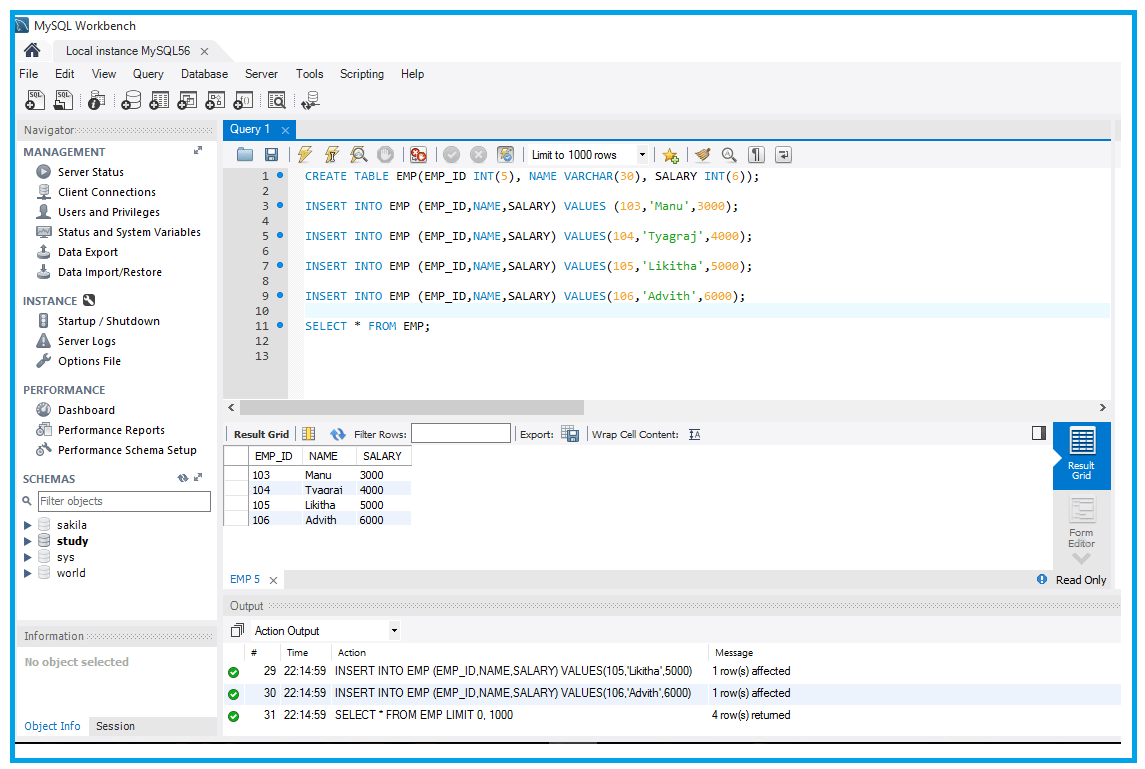Open Data Export from the Management panel
The image size is (1145, 769).
87,252
